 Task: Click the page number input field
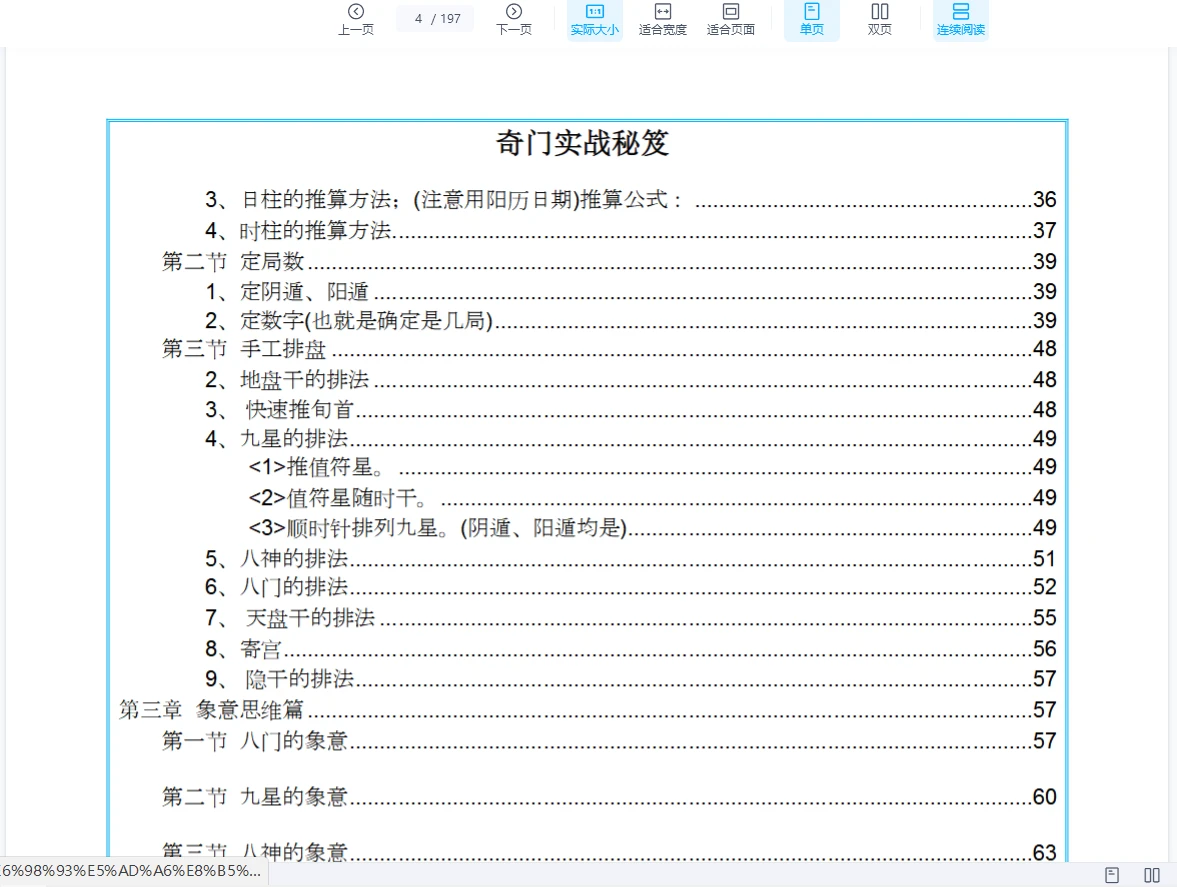(434, 17)
